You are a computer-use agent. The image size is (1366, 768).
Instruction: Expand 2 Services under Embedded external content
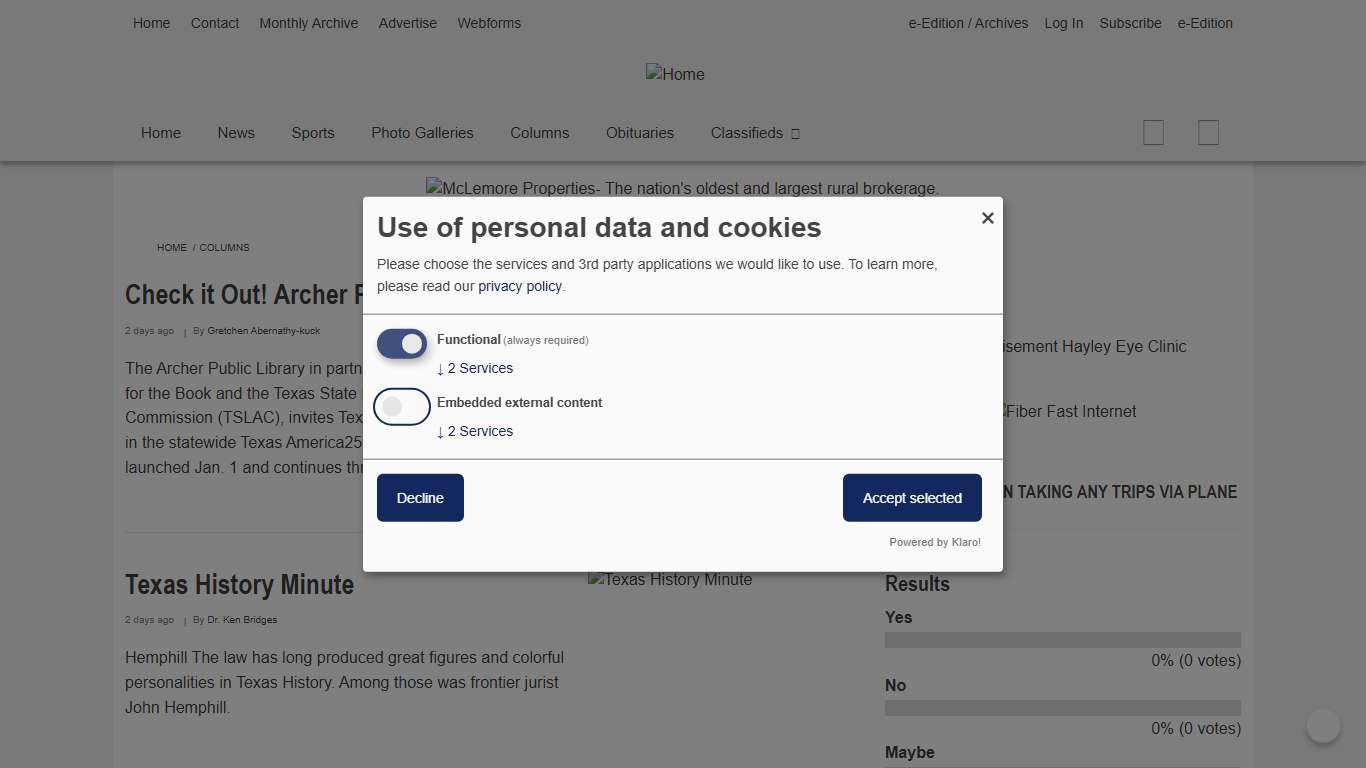coord(475,431)
